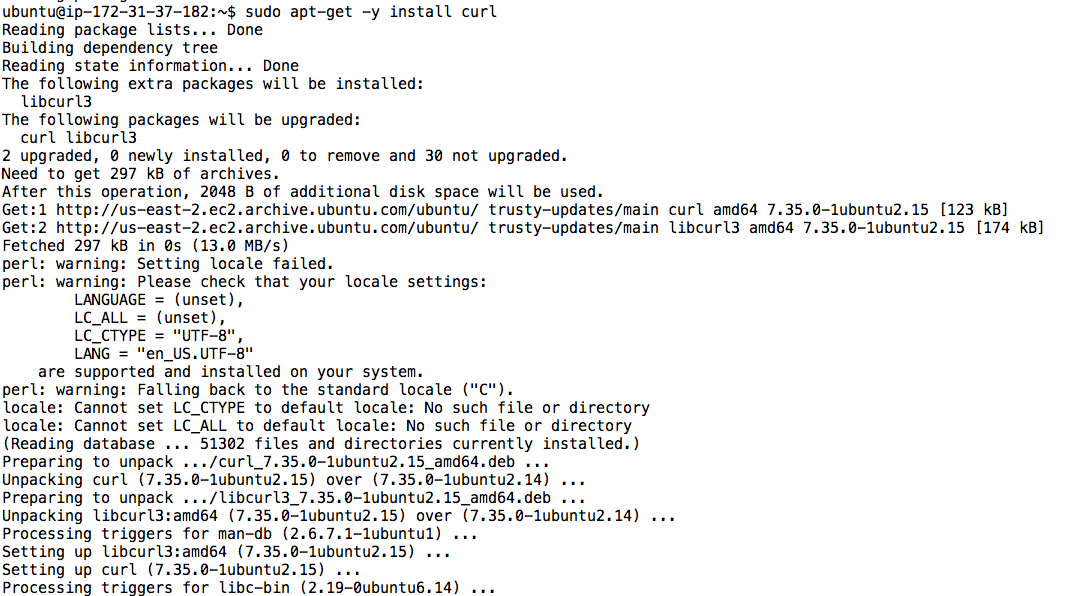Viewport: 1065px width, 596px height.
Task: Click the 'Fetched 297 kB in 0s' line
Action: (x=145, y=246)
